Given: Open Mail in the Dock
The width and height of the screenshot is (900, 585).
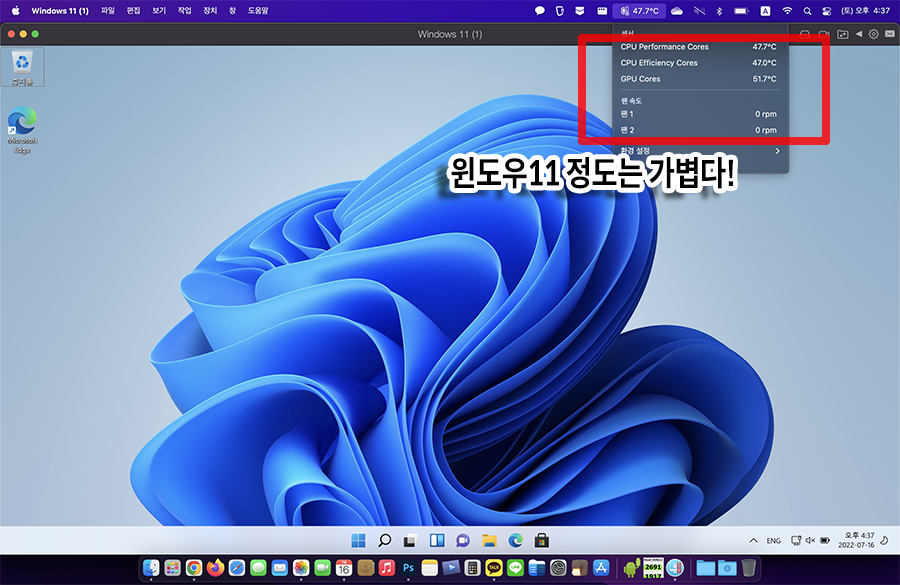Looking at the screenshot, I should click(280, 568).
